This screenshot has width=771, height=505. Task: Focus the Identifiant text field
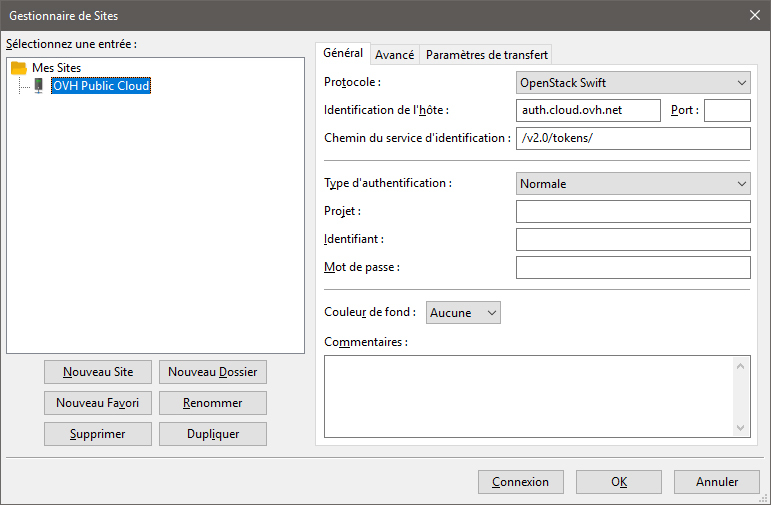(x=633, y=240)
